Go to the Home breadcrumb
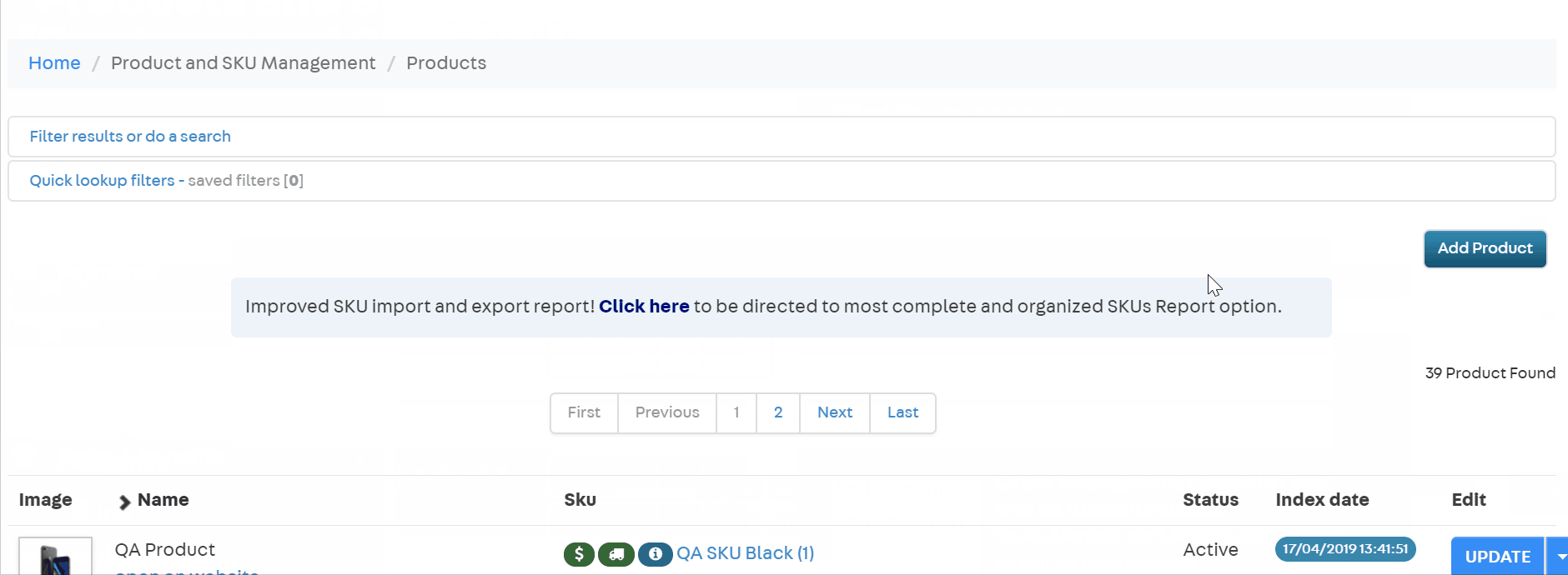This screenshot has width=1568, height=575. (x=54, y=63)
